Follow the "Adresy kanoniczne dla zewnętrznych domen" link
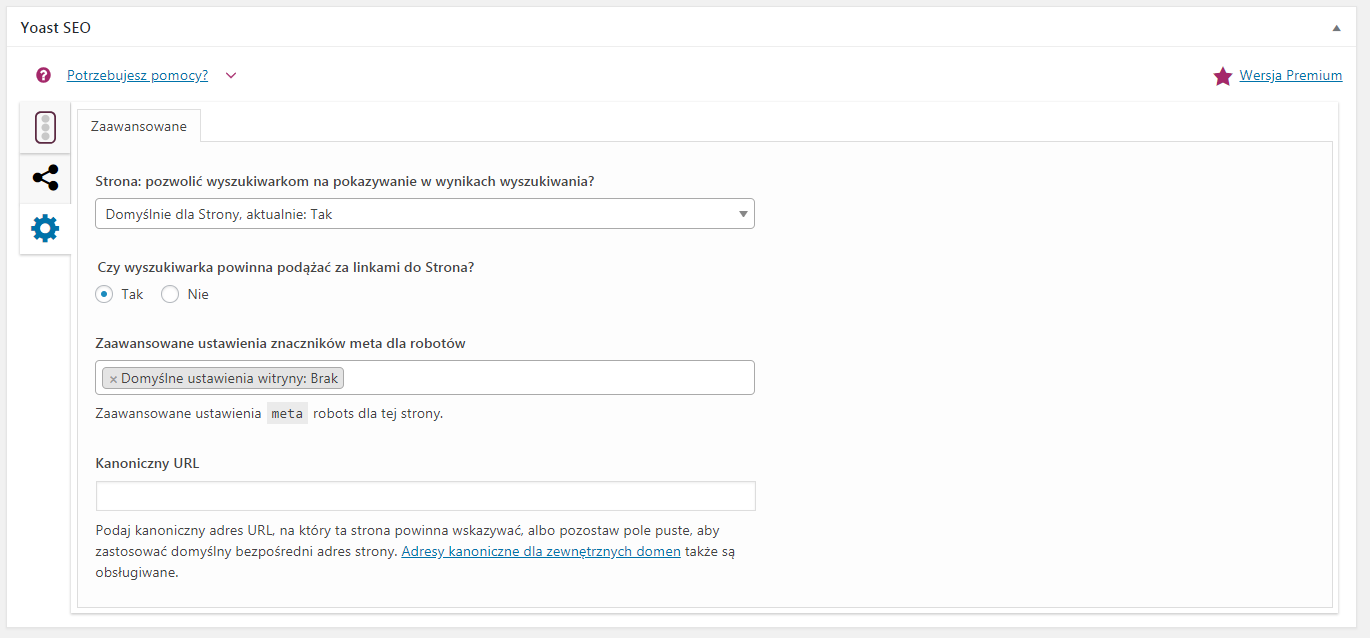1370x638 pixels. (541, 551)
